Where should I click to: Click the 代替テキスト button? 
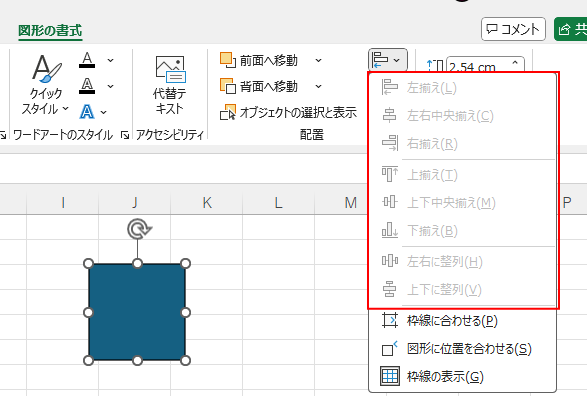coord(170,85)
